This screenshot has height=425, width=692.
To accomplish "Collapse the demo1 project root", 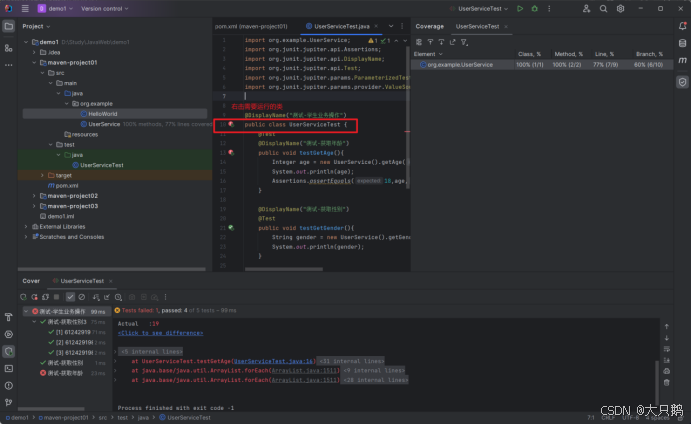I will pyautogui.click(x=26, y=42).
